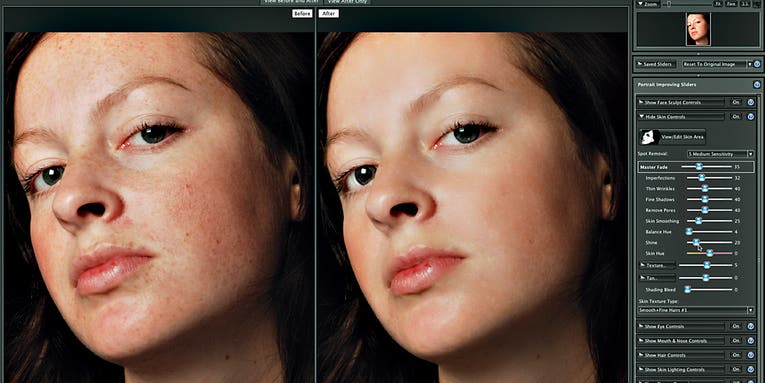Image resolution: width=765 pixels, height=383 pixels.
Task: Click the blue round icon on Mouth & Nose row
Action: coord(750,341)
